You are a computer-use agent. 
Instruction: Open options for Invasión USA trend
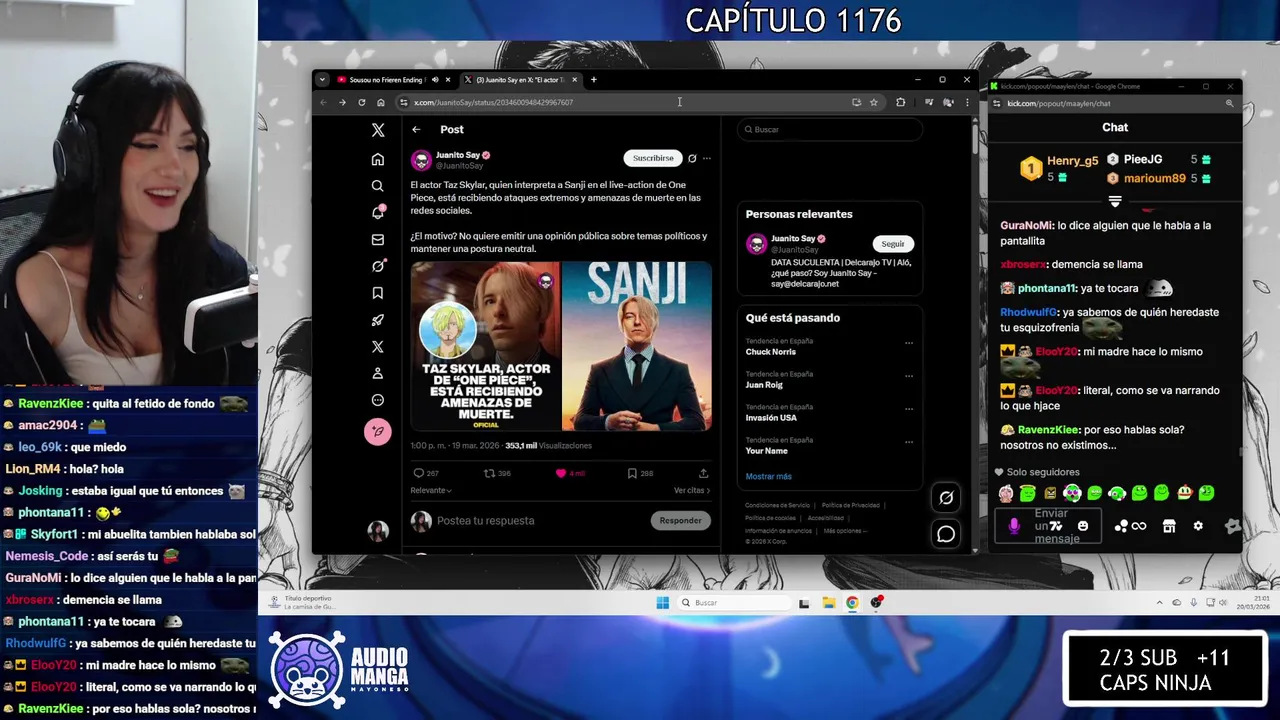click(909, 409)
